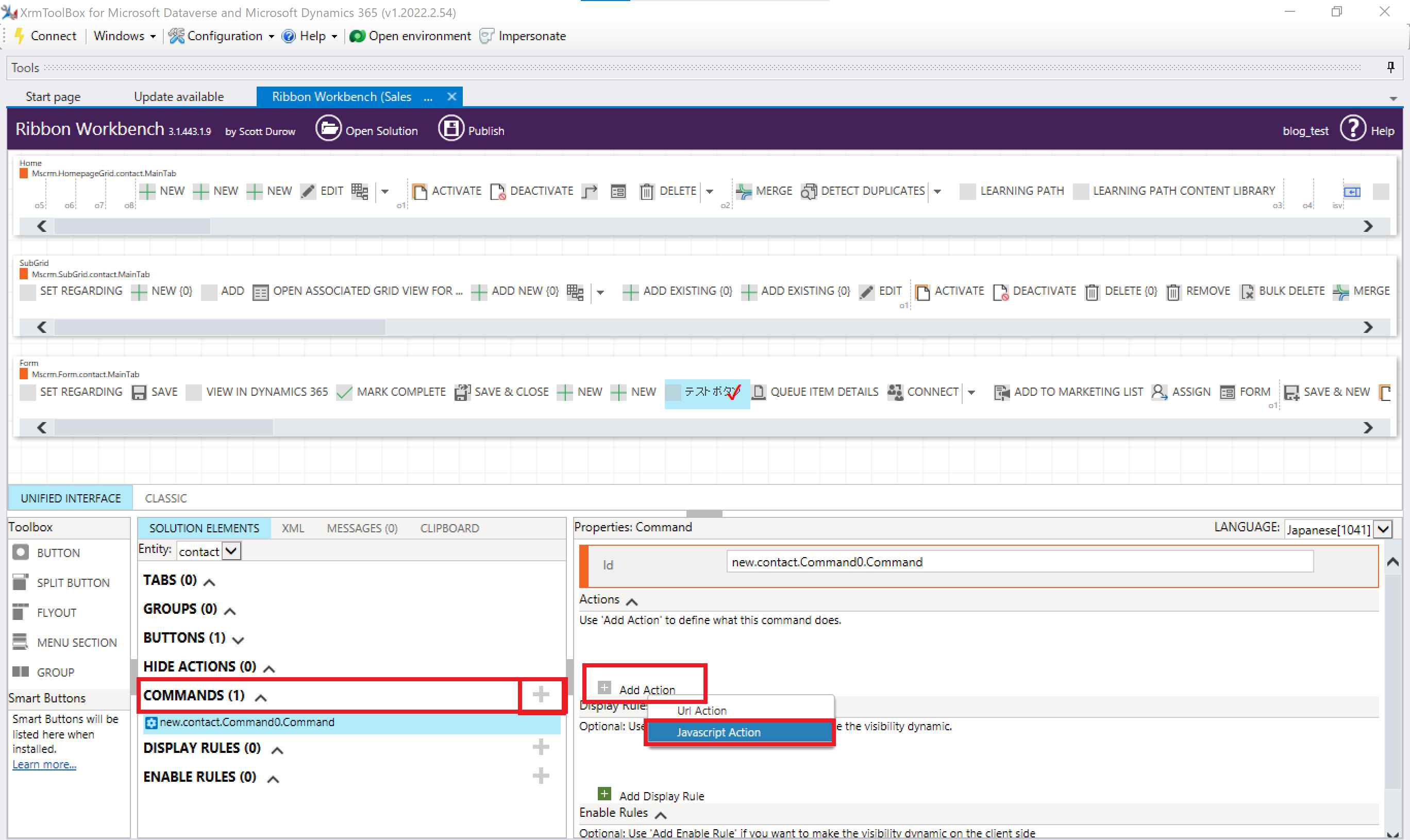Select new.contact.Command0.Command tree item
This screenshot has height=840, width=1410.
pyautogui.click(x=351, y=723)
